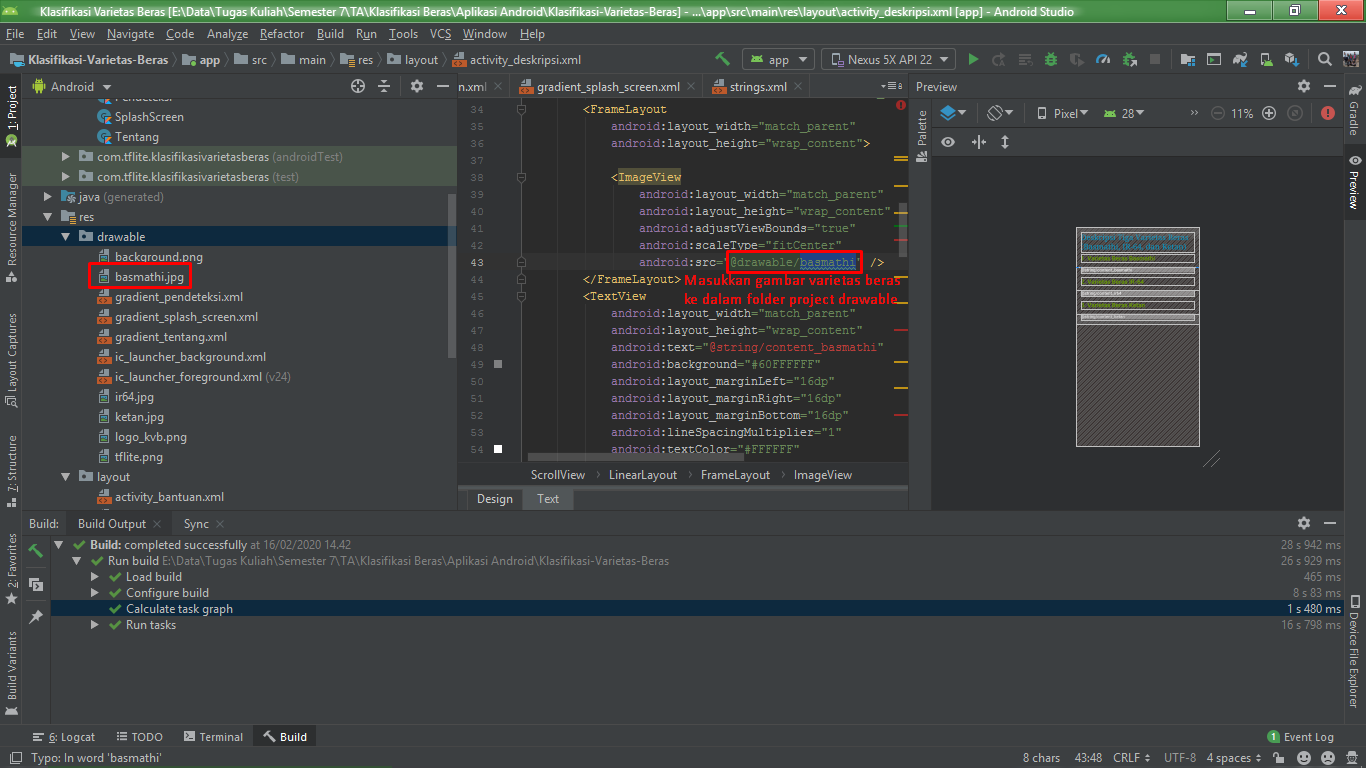Click the layout preview thumbnail
Screen dimensions: 1366x768
click(1137, 337)
